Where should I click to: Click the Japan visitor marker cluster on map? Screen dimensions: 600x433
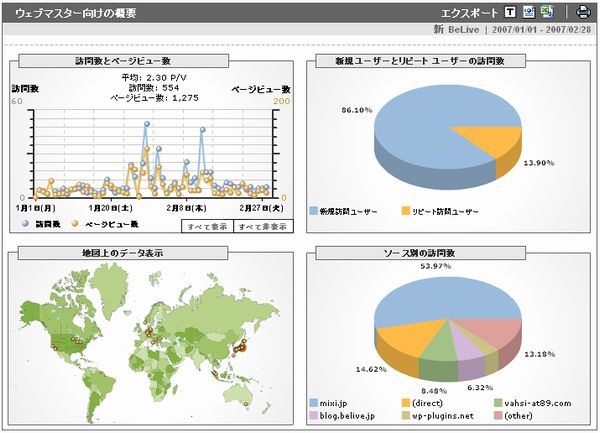240,347
